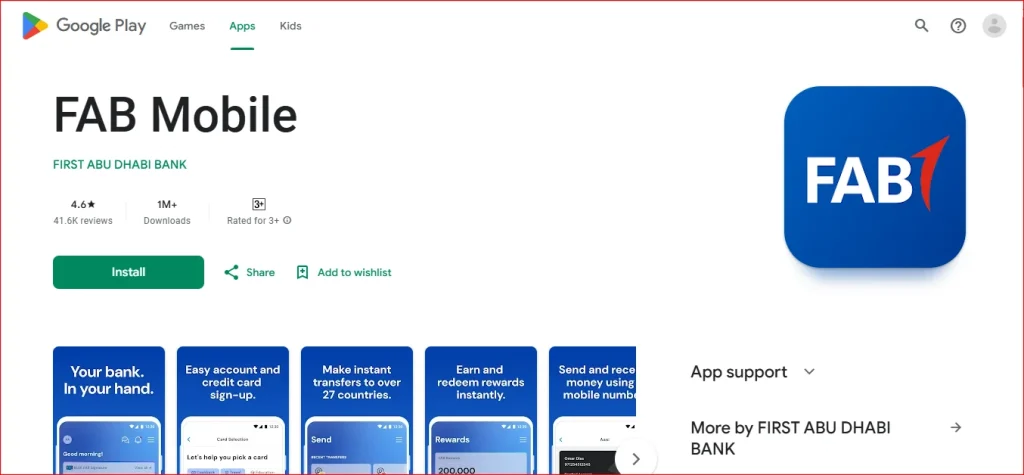The width and height of the screenshot is (1024, 475).
Task: Advance screenshots with the next arrow
Action: 635,459
